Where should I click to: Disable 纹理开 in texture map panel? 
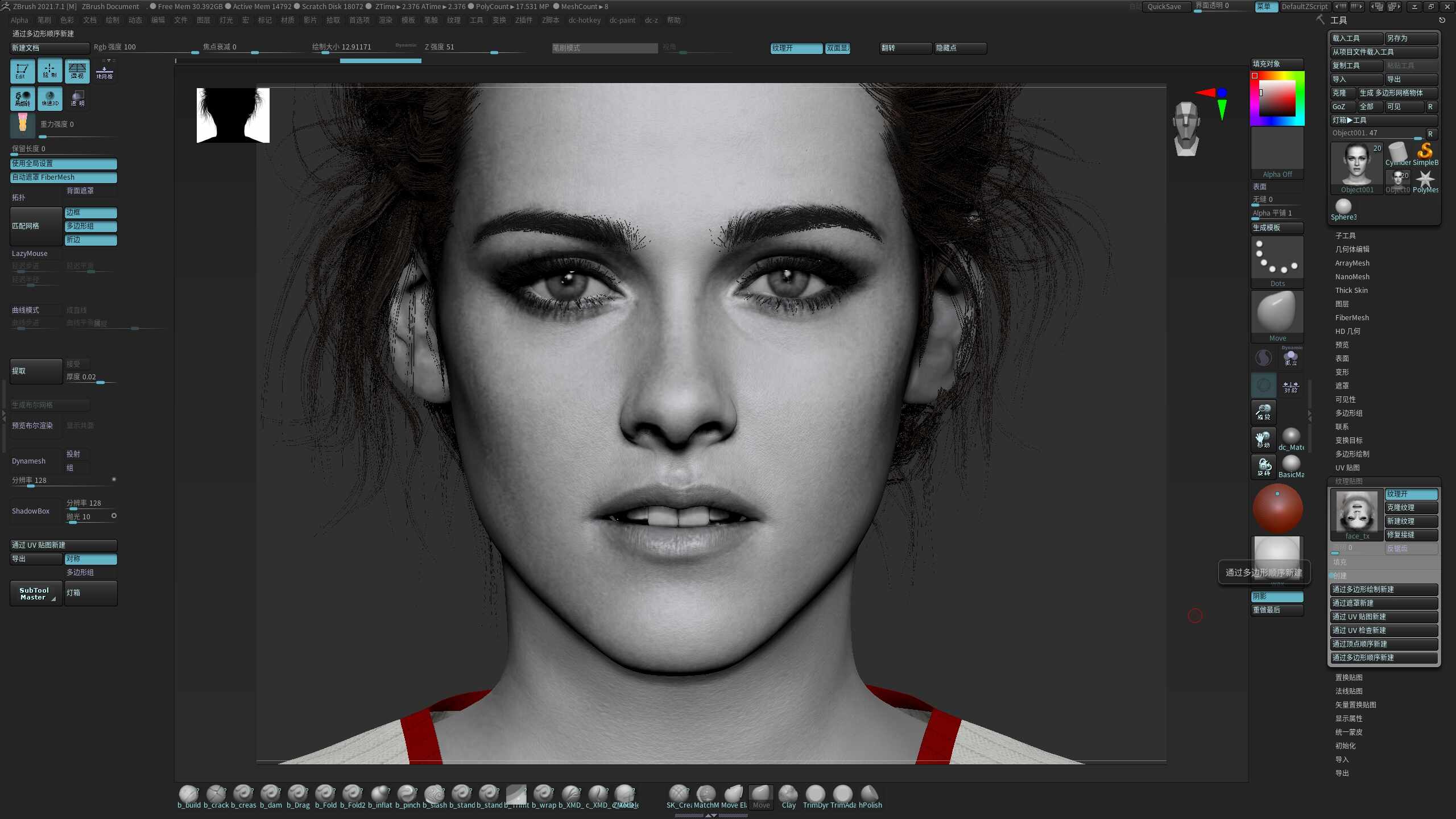tap(1411, 494)
